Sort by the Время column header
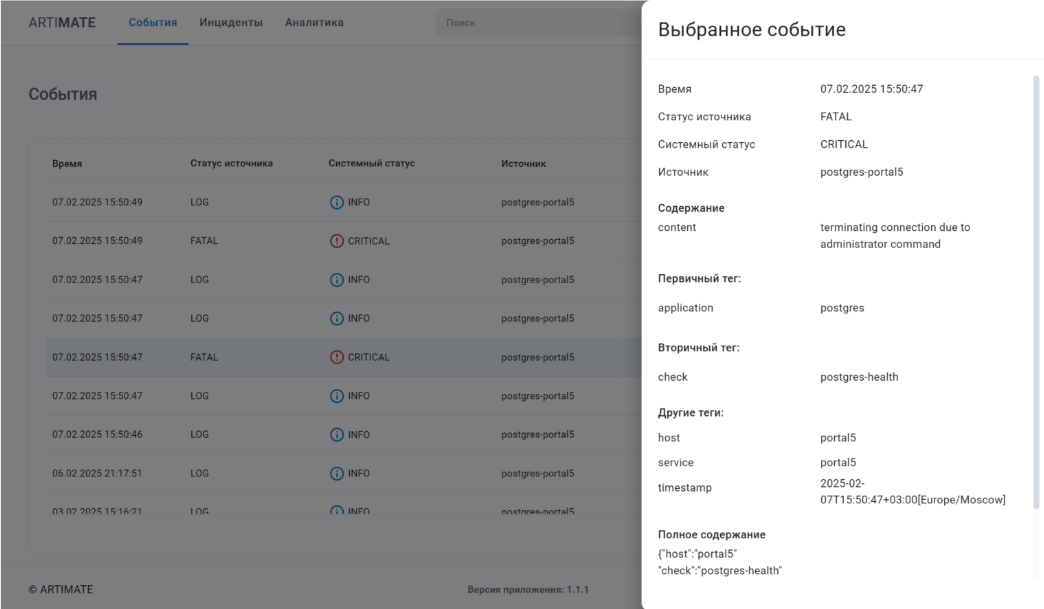The width and height of the screenshot is (1044, 609). click(x=67, y=164)
